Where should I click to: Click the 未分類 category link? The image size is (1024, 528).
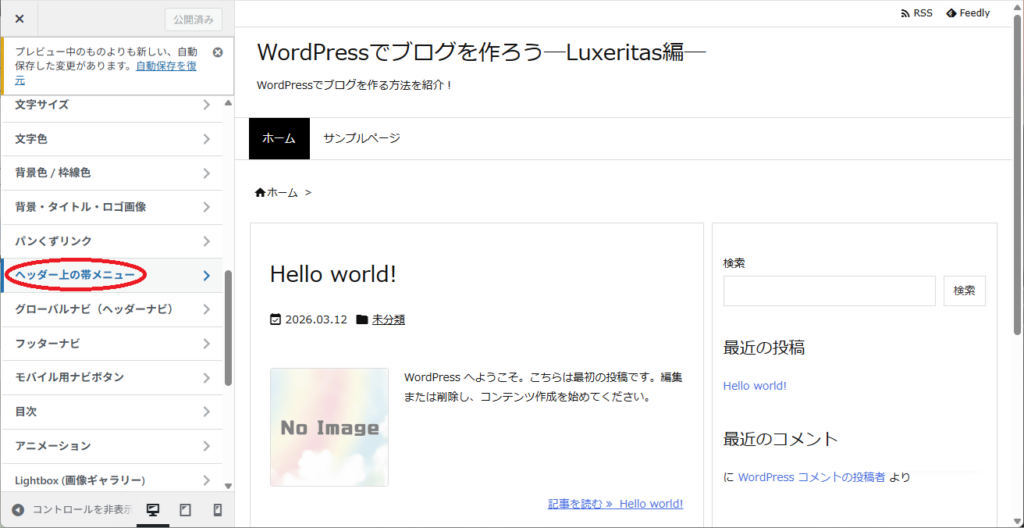pyautogui.click(x=389, y=320)
